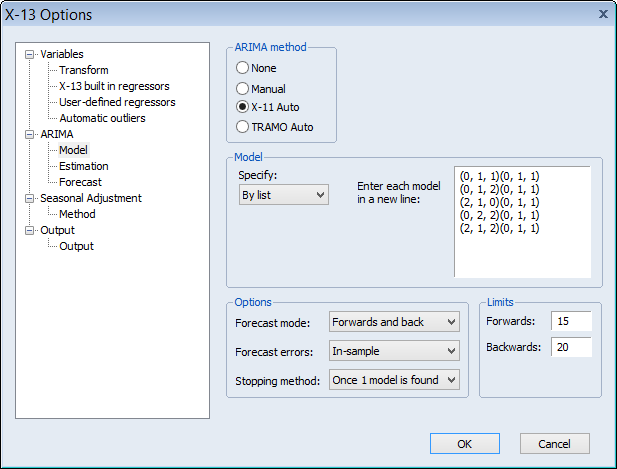Open the Forecast mode dropdown
This screenshot has width=617, height=469.
point(394,321)
